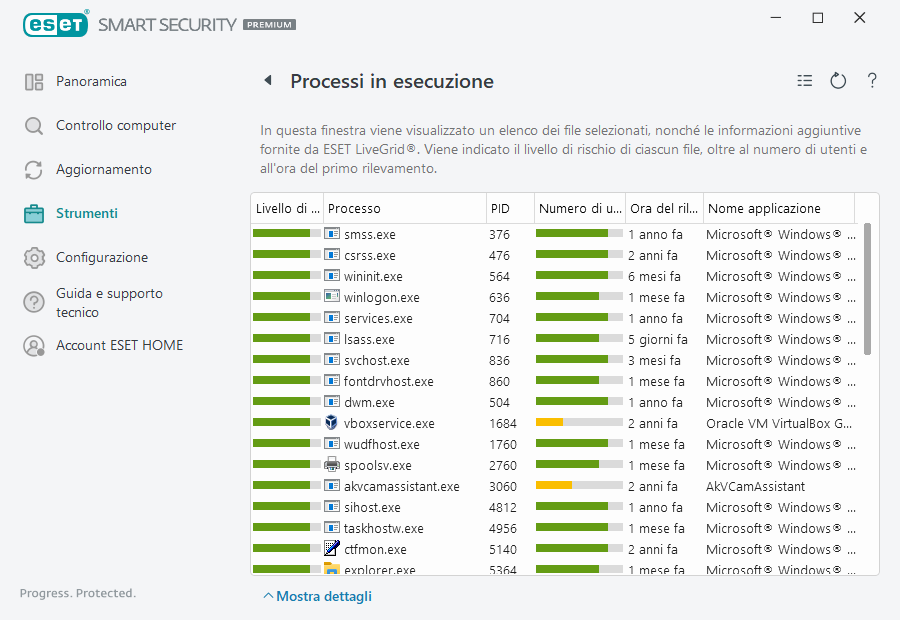This screenshot has width=900, height=620.
Task: Click the vboxservice.exe VirtualBox cube icon
Action: 332,423
